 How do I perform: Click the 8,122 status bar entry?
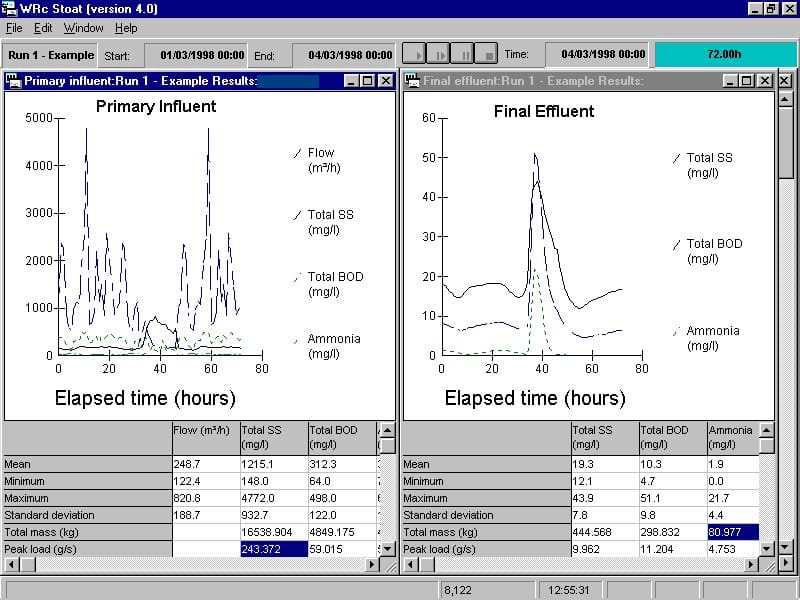coord(487,590)
